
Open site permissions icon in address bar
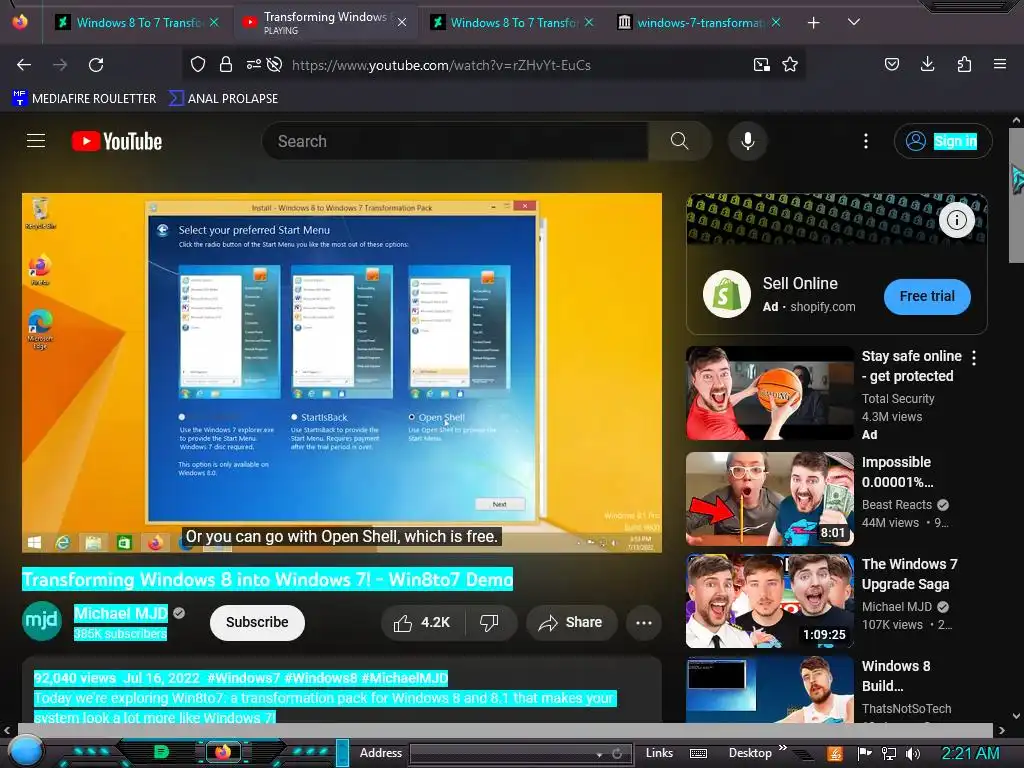click(253, 64)
